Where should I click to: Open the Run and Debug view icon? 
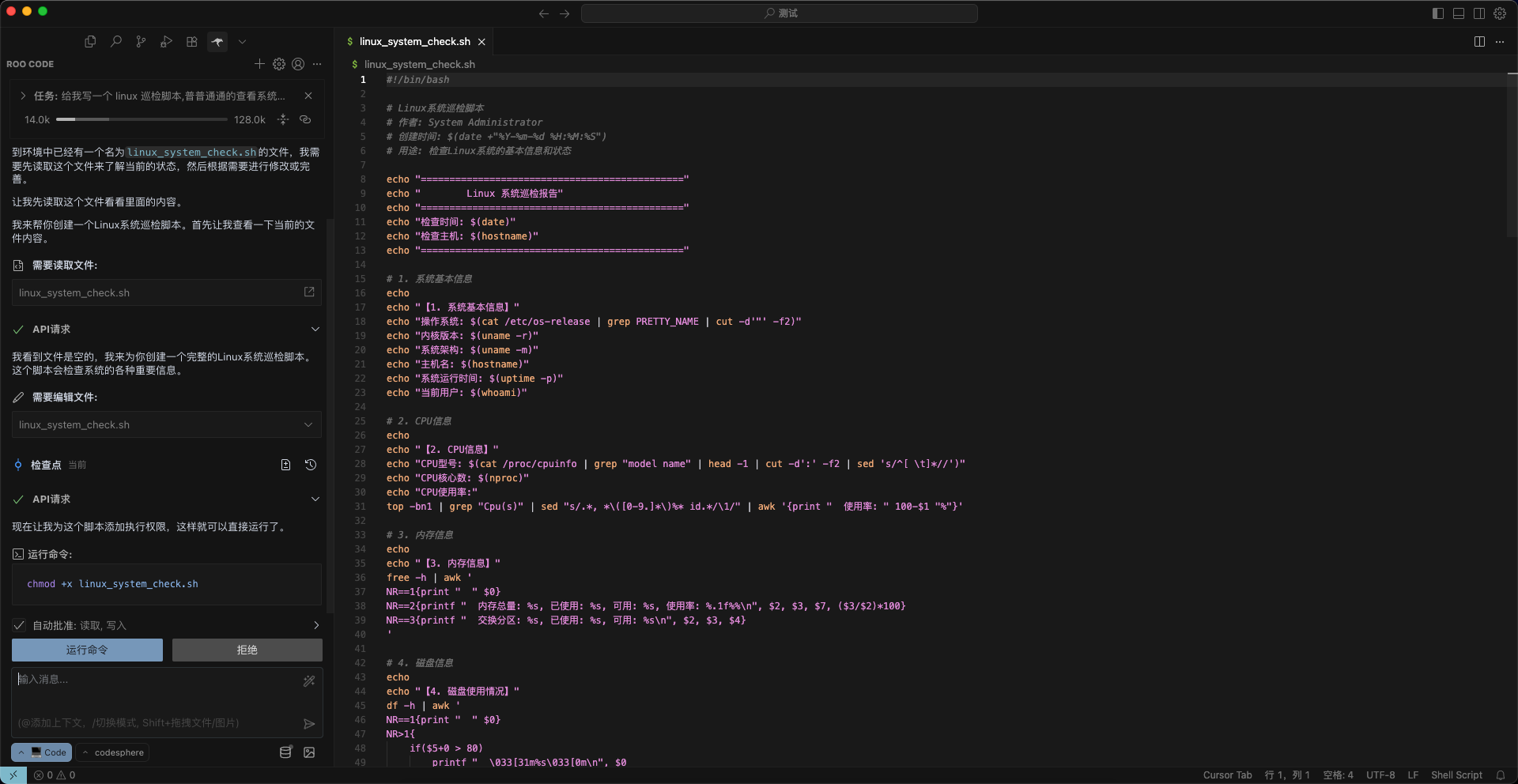click(166, 42)
